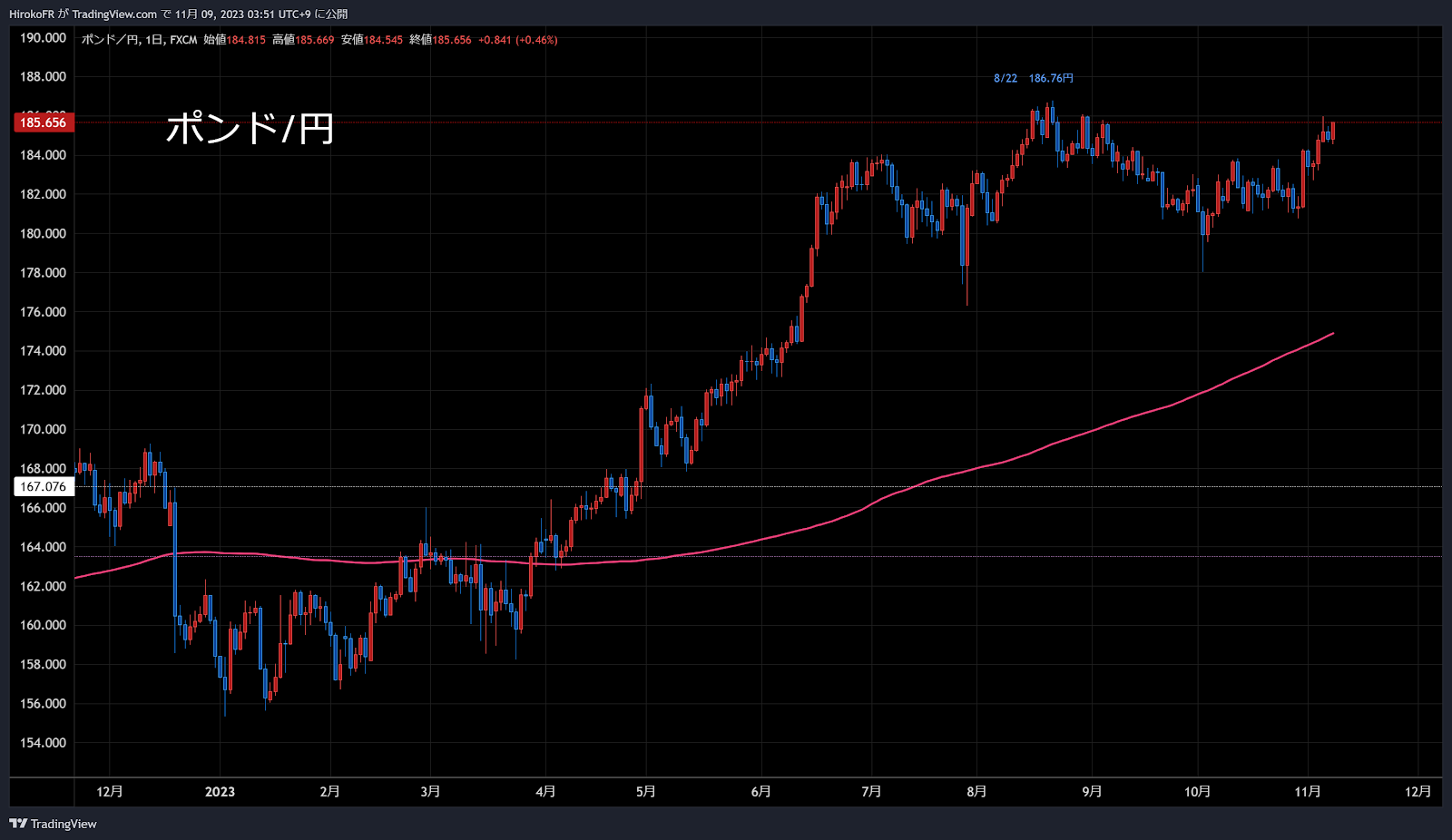Click the +0.841 (+0.46%) change value
The width and height of the screenshot is (1452, 840).
click(x=518, y=40)
